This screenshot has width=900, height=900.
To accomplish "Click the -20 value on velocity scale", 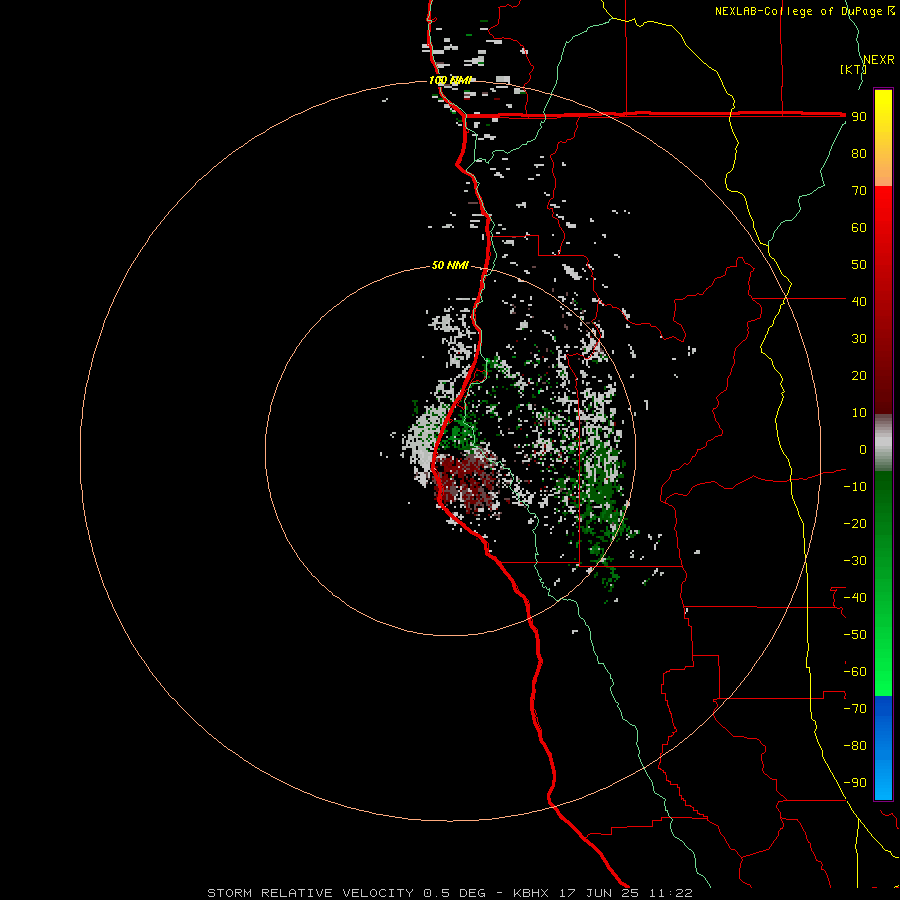I will coord(855,523).
